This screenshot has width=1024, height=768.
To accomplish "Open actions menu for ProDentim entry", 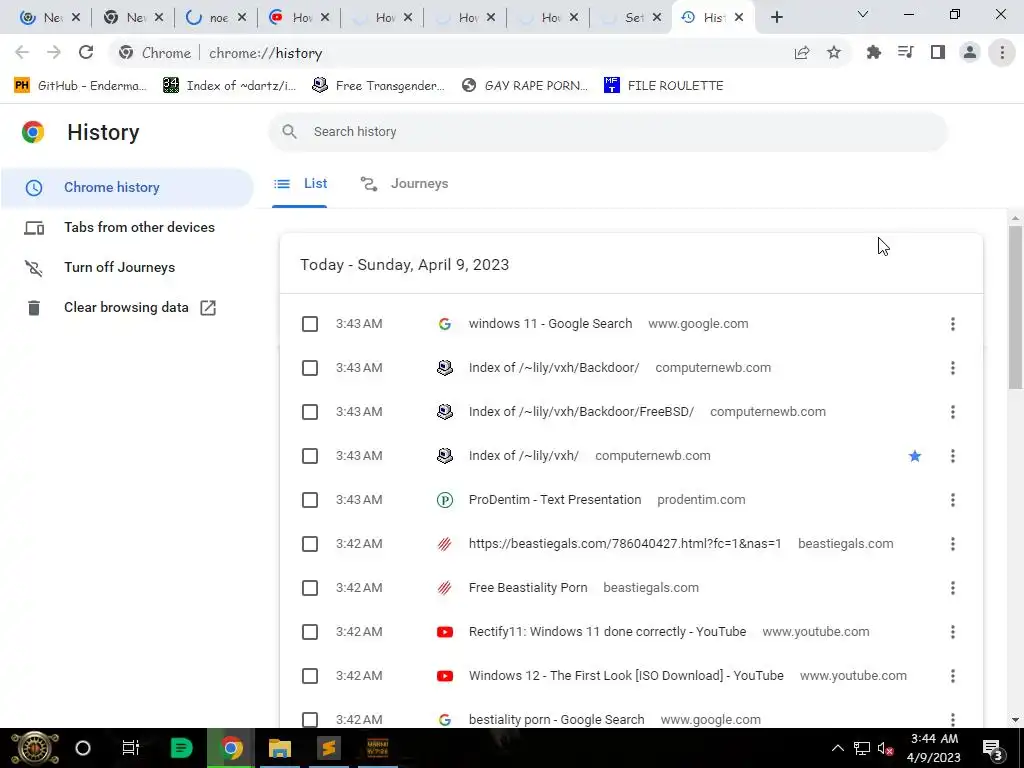I will click(x=953, y=500).
